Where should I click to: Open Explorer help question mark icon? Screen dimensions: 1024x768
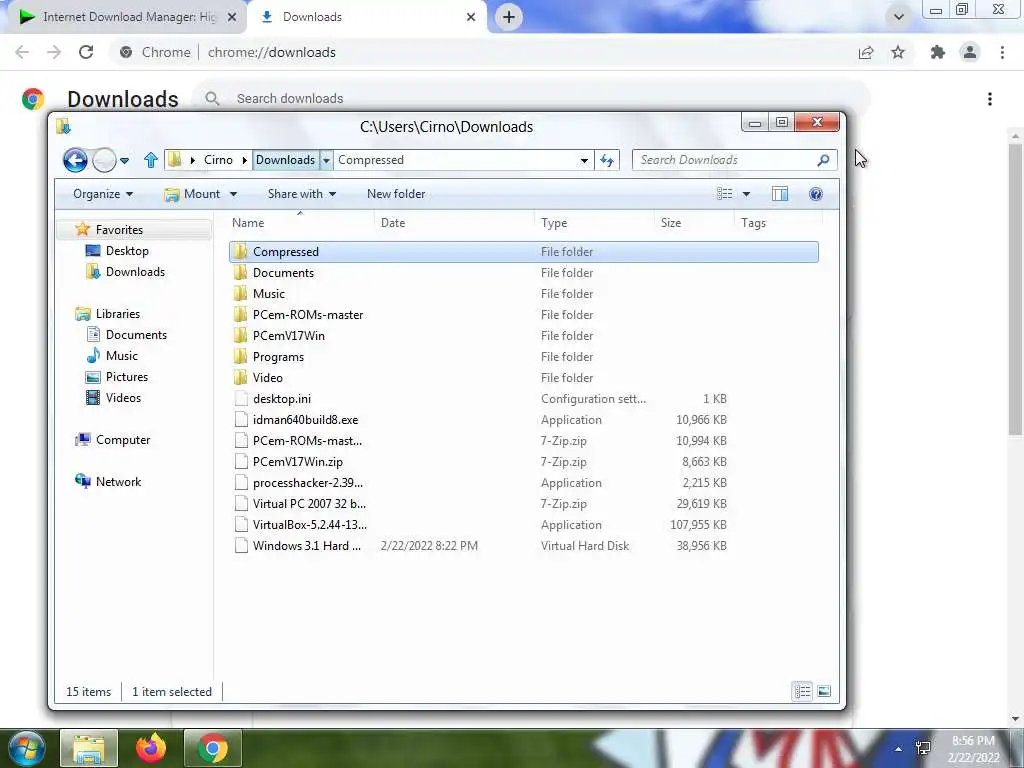pos(816,194)
